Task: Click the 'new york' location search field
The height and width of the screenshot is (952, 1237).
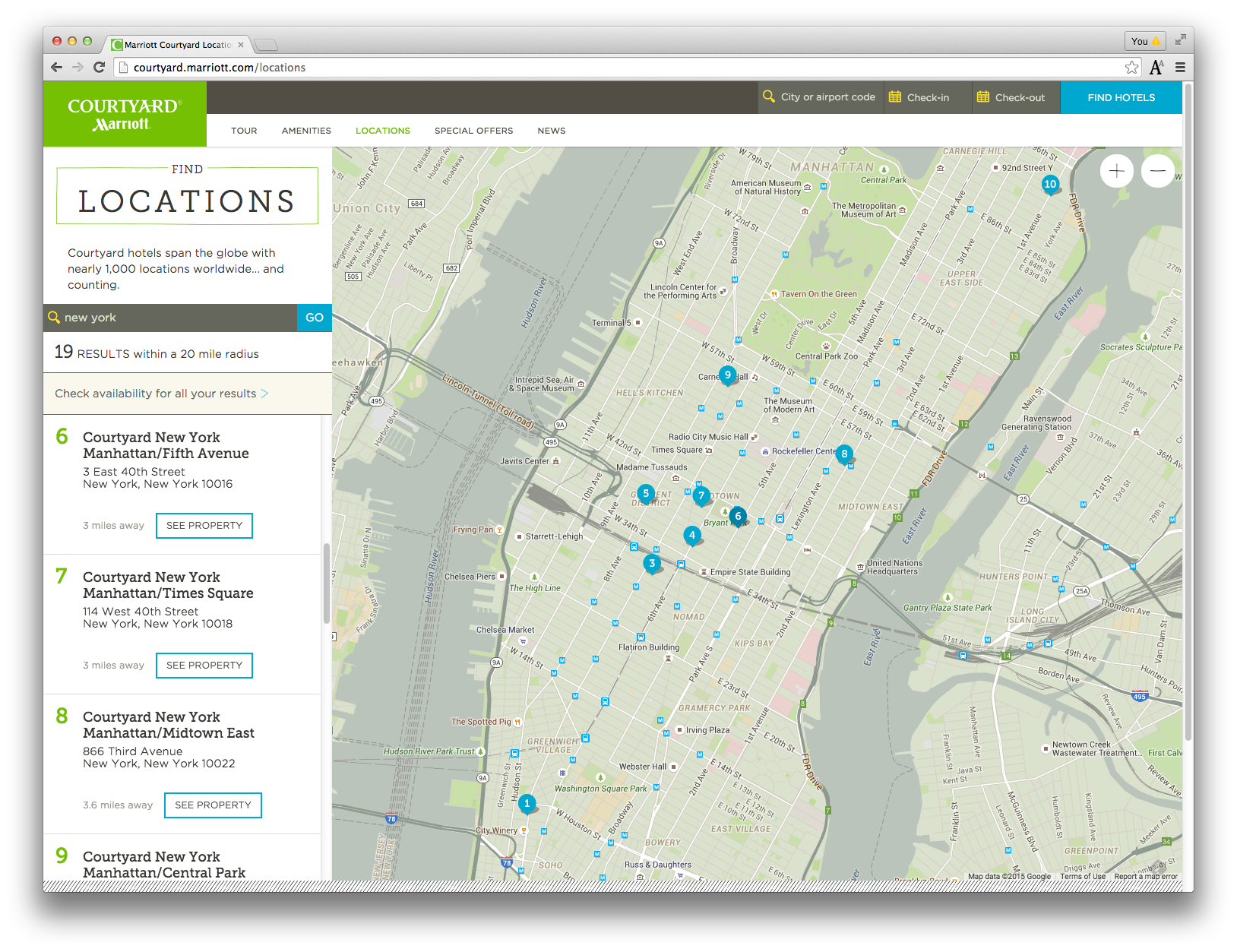Action: [x=170, y=318]
